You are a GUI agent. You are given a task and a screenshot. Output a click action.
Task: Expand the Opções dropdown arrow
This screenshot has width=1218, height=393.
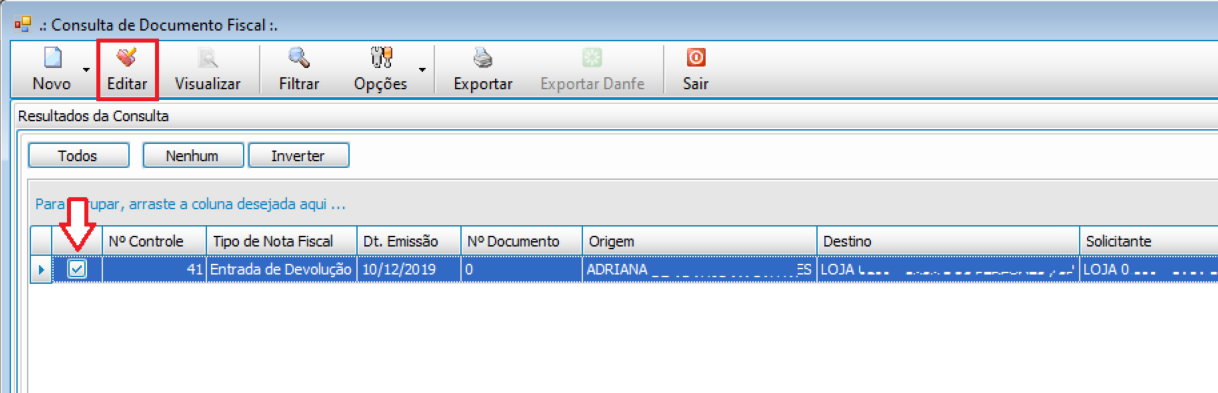(x=422, y=70)
